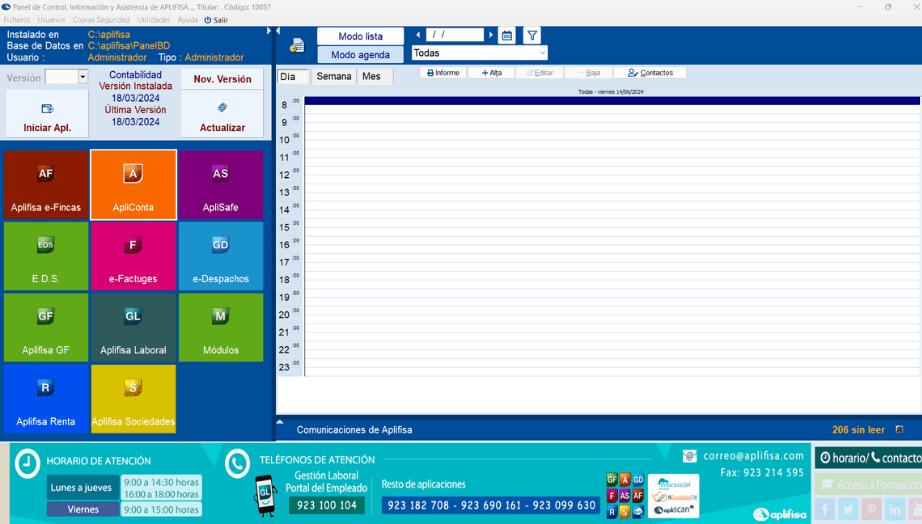
Task: Launch the Aplifisa GF tile
Action: (46, 327)
